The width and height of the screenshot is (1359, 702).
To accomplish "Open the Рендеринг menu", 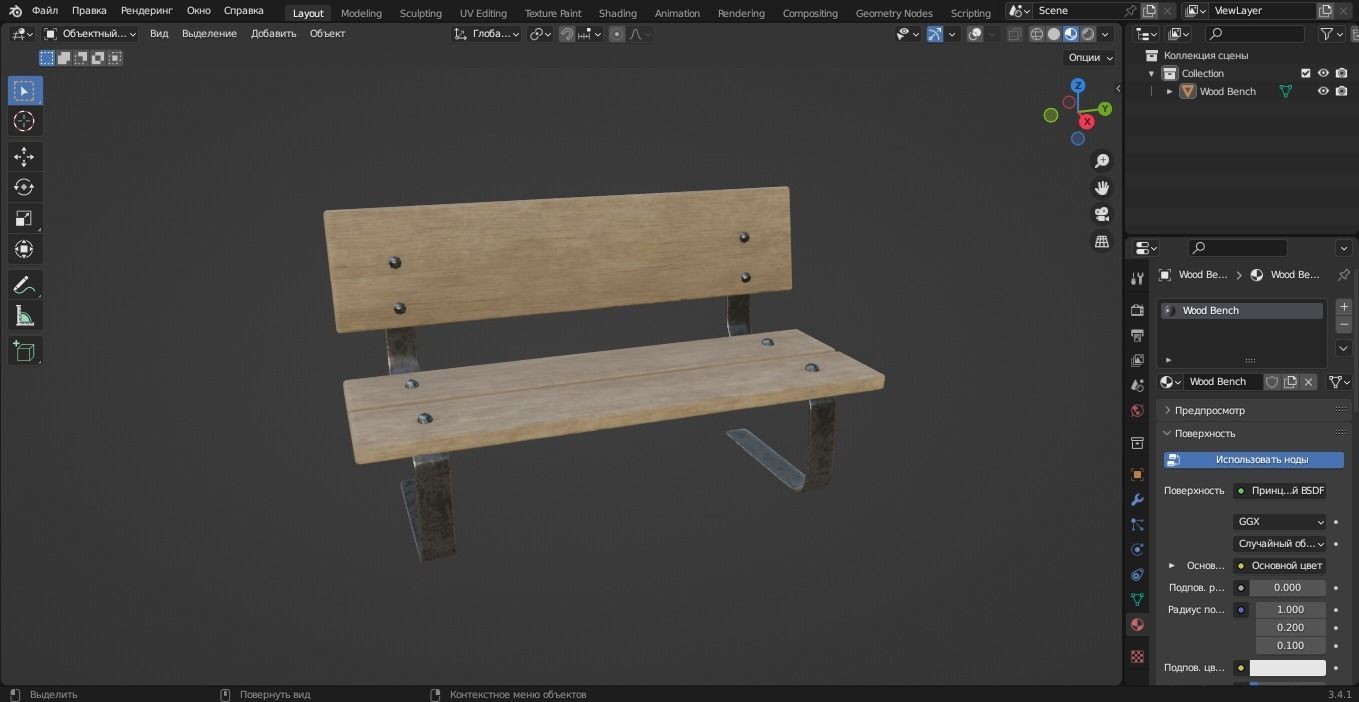I will (146, 10).
